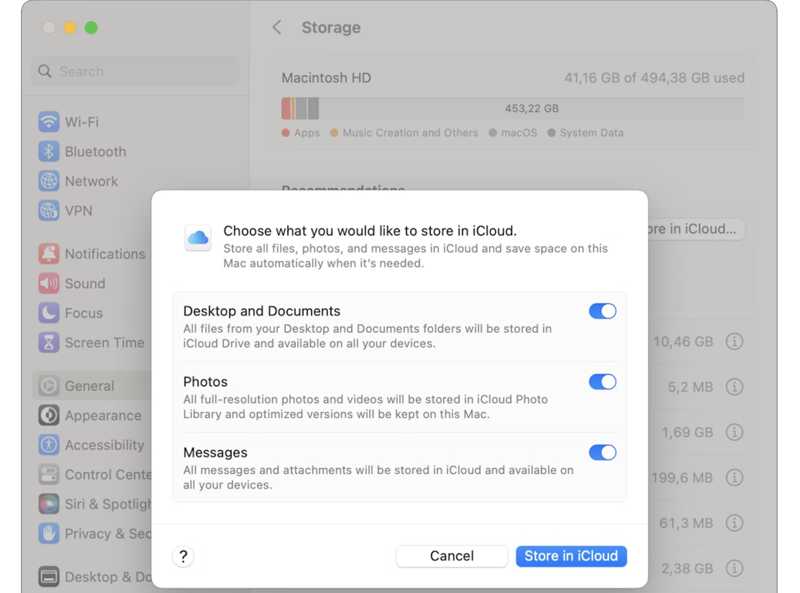Go back using the Storage chevron
The image size is (800, 593).
pyautogui.click(x=277, y=28)
